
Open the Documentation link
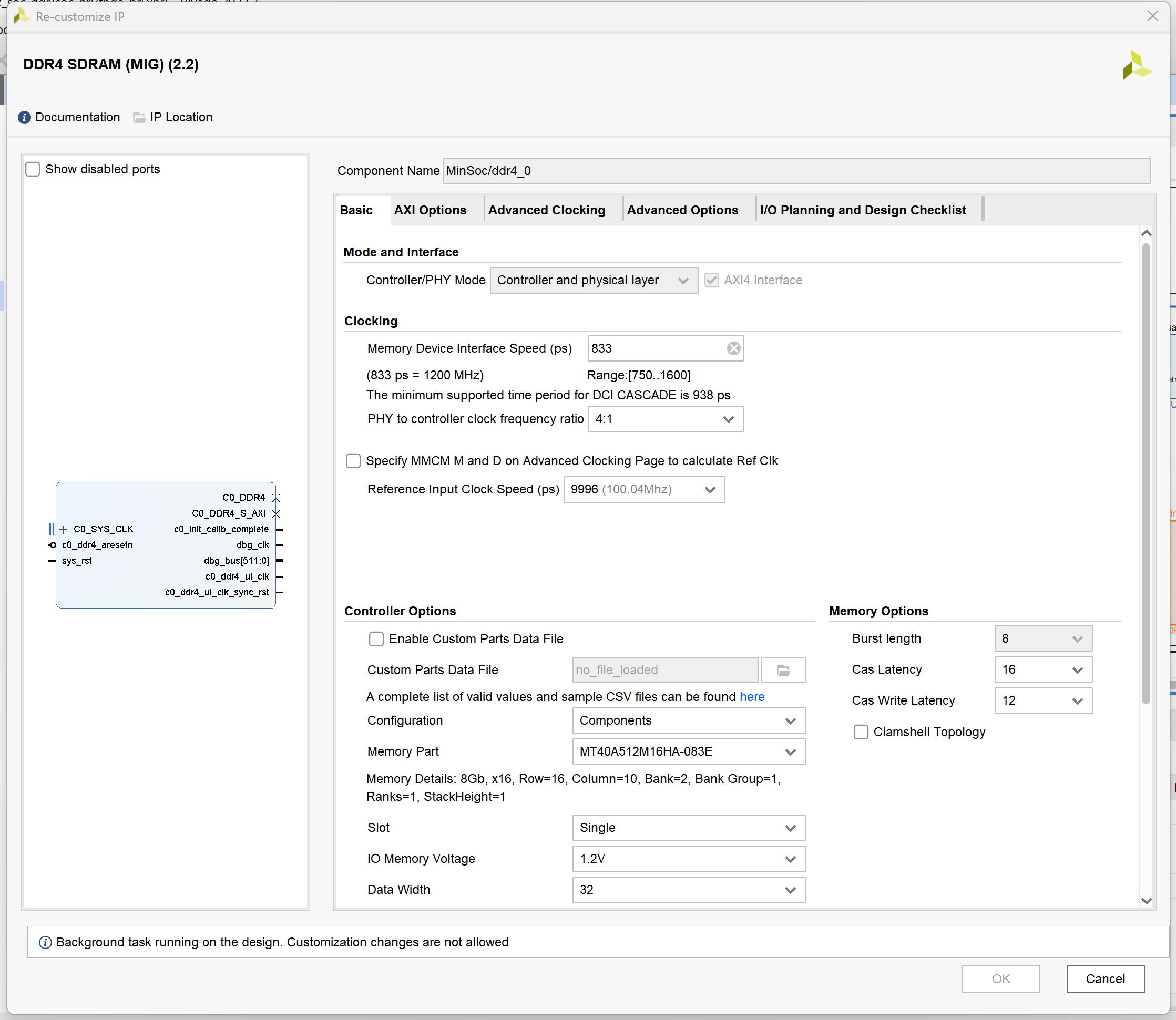[77, 117]
